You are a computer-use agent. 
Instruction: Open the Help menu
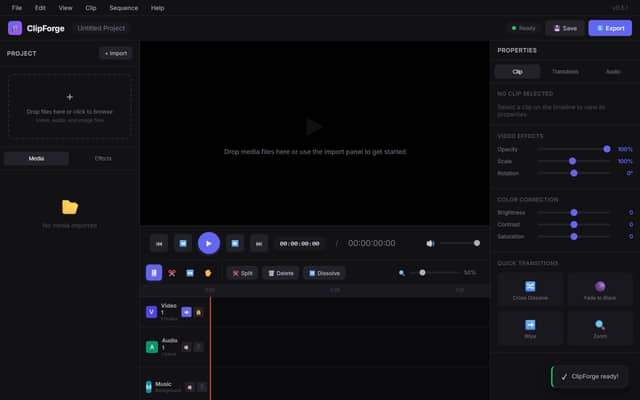pos(158,8)
